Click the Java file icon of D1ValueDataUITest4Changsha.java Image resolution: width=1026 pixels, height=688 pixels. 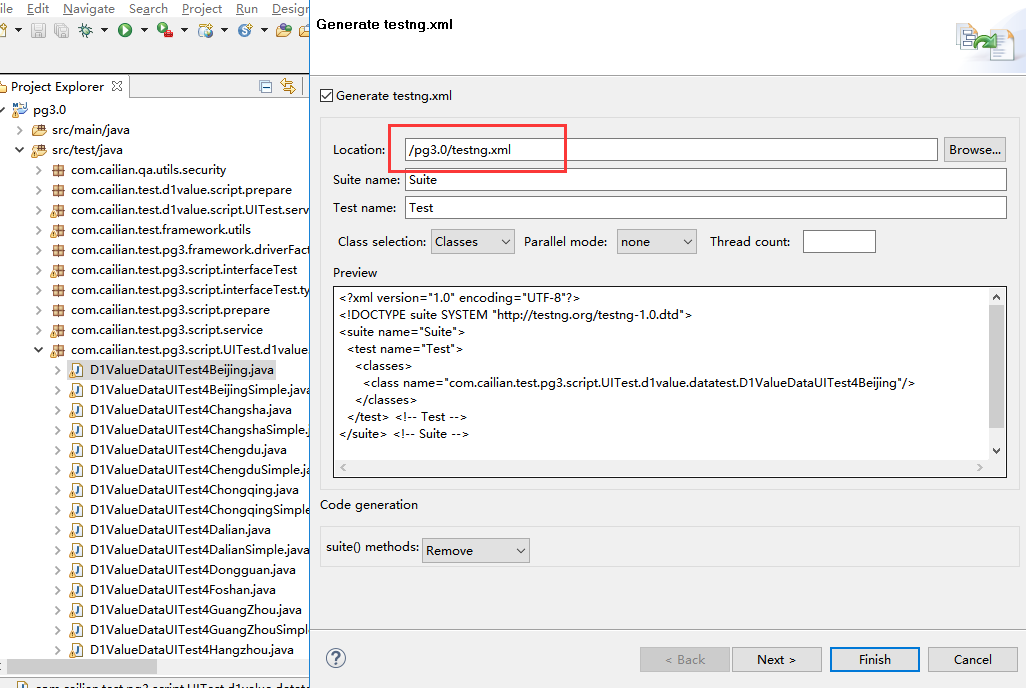(x=77, y=410)
